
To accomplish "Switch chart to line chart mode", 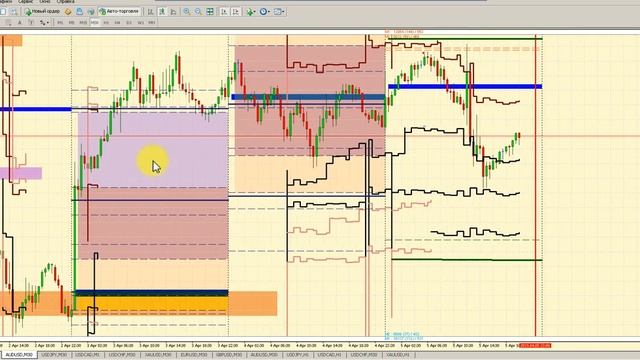I will [173, 12].
